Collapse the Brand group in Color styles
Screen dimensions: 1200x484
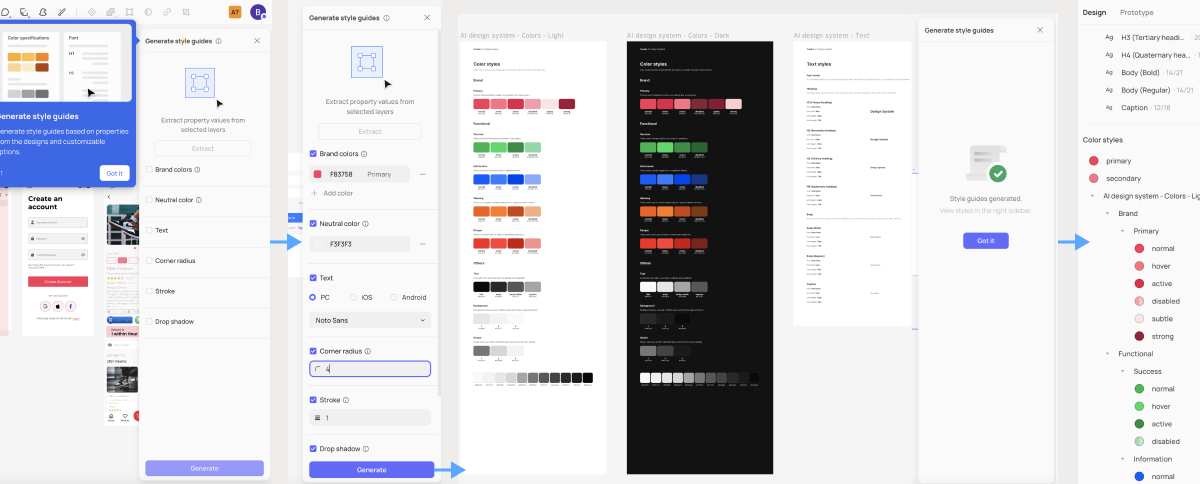pos(1107,214)
